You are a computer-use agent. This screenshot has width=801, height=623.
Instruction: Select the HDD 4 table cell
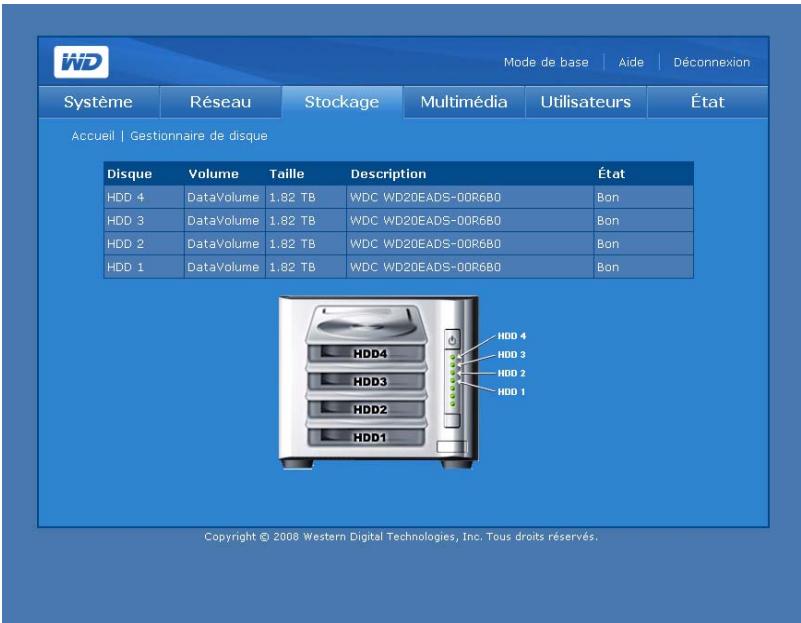(x=144, y=197)
